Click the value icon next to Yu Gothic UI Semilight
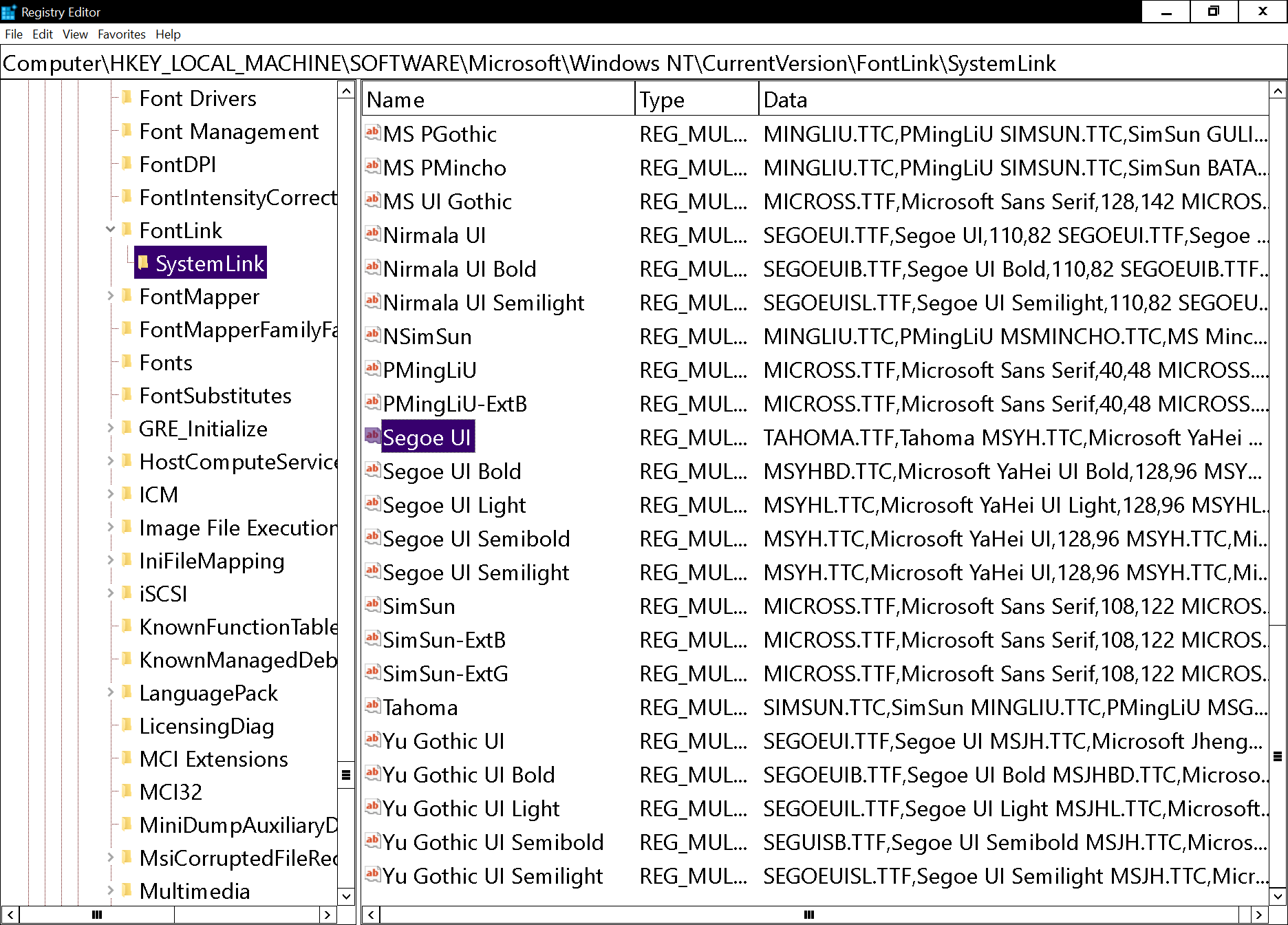1288x925 pixels. [x=372, y=875]
